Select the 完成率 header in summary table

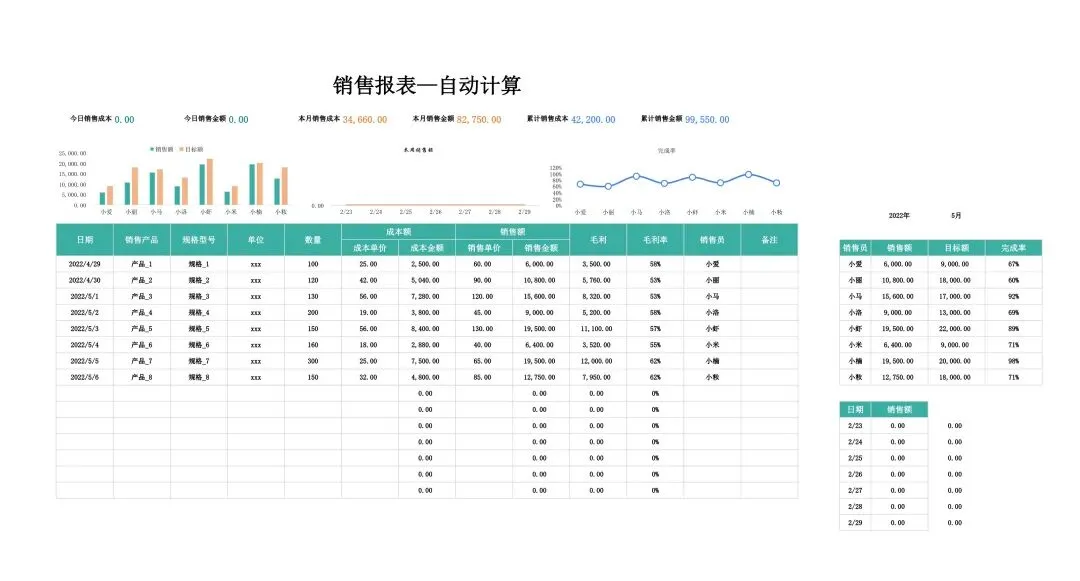click(1013, 248)
